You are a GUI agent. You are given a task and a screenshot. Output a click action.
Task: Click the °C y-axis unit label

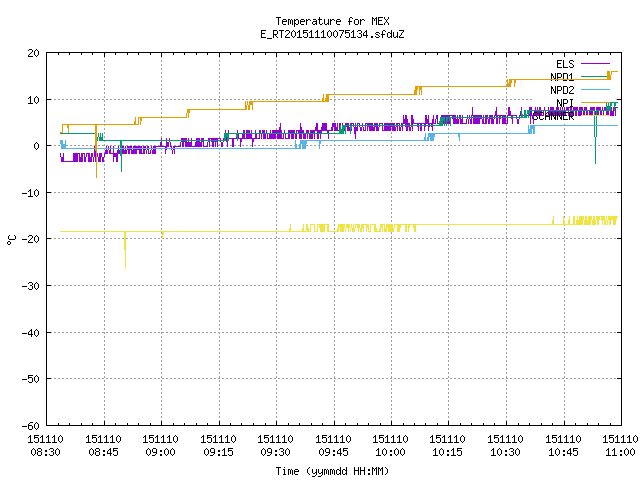(11, 240)
